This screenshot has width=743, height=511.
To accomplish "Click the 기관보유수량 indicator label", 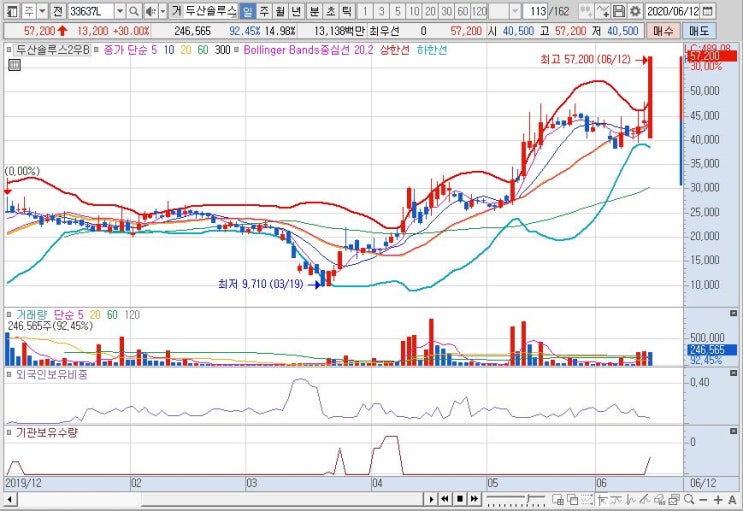I will click(46, 432).
